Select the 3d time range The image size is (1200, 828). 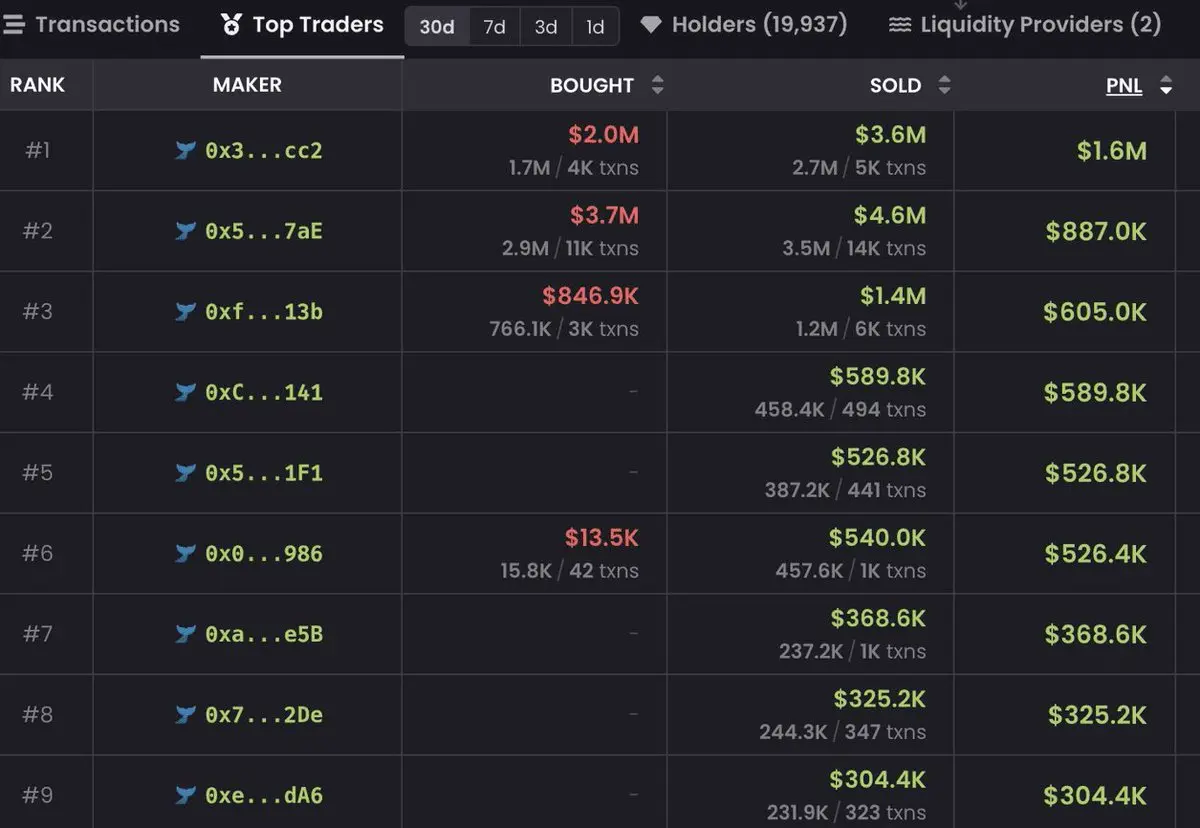click(x=546, y=27)
